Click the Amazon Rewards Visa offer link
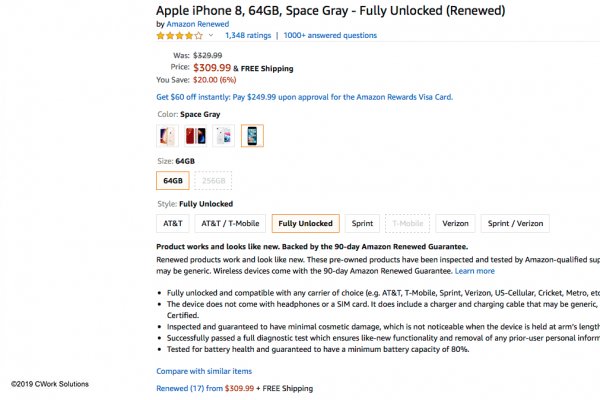The height and width of the screenshot is (400, 600). pyautogui.click(x=305, y=97)
